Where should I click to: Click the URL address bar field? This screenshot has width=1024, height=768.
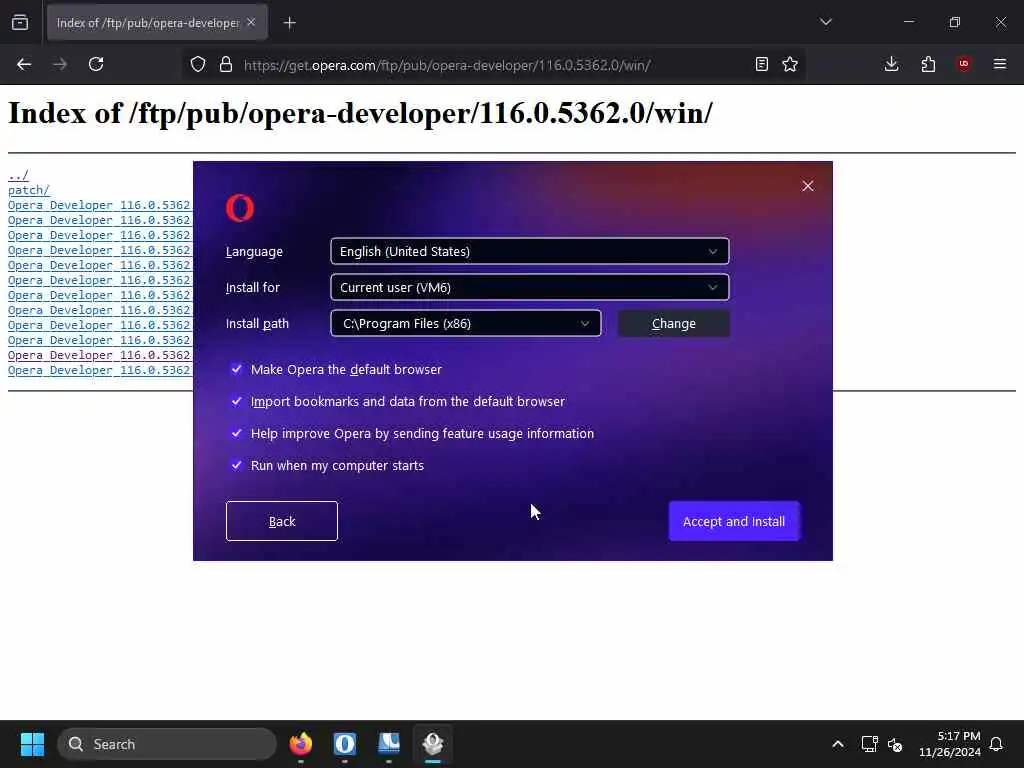click(x=493, y=65)
